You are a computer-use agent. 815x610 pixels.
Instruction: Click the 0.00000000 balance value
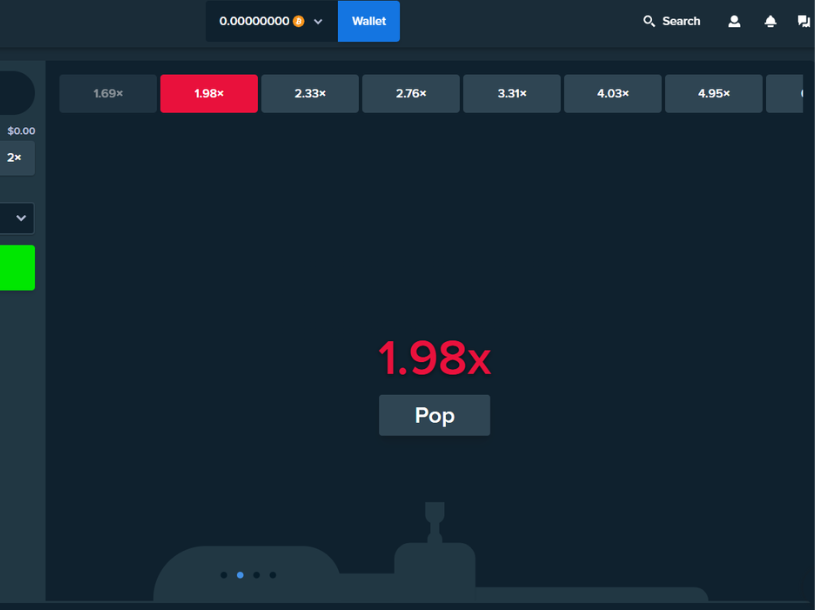pyautogui.click(x=254, y=21)
